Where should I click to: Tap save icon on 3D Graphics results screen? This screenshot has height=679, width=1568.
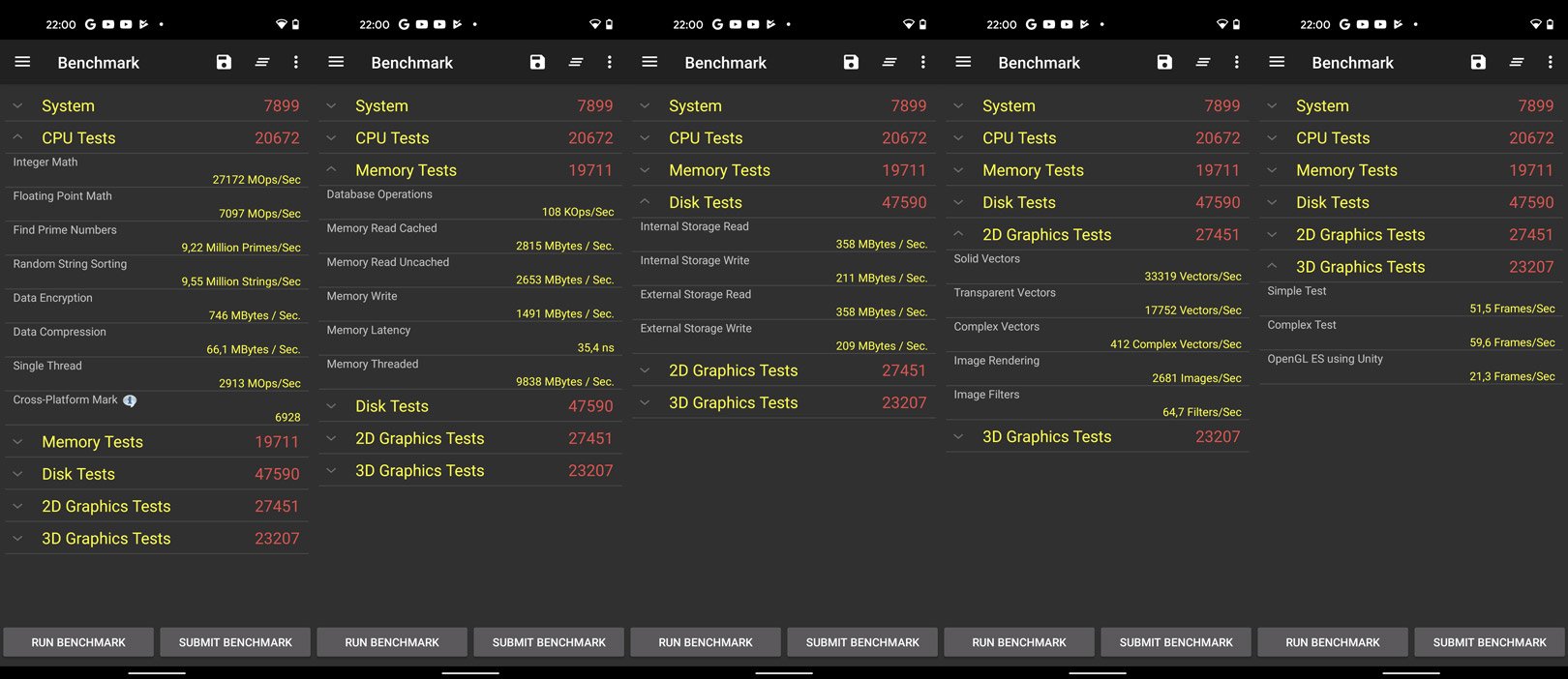1478,62
